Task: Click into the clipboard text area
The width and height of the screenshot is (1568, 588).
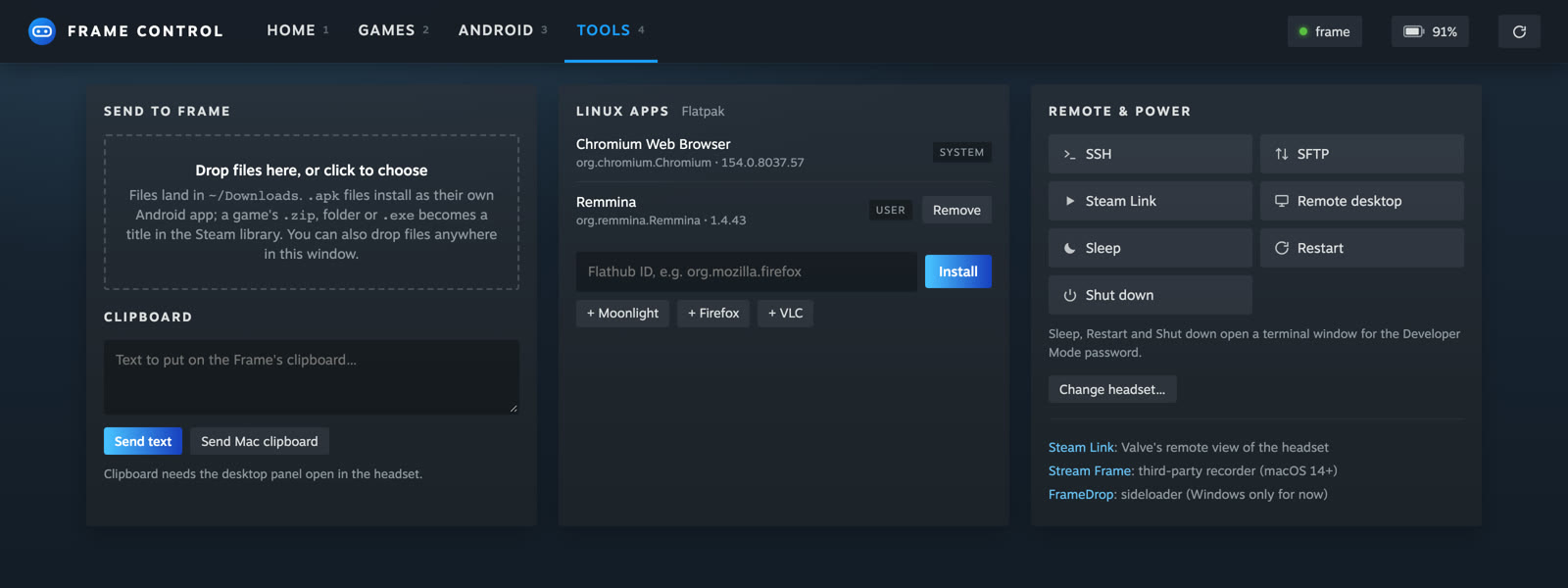Action: coord(312,376)
